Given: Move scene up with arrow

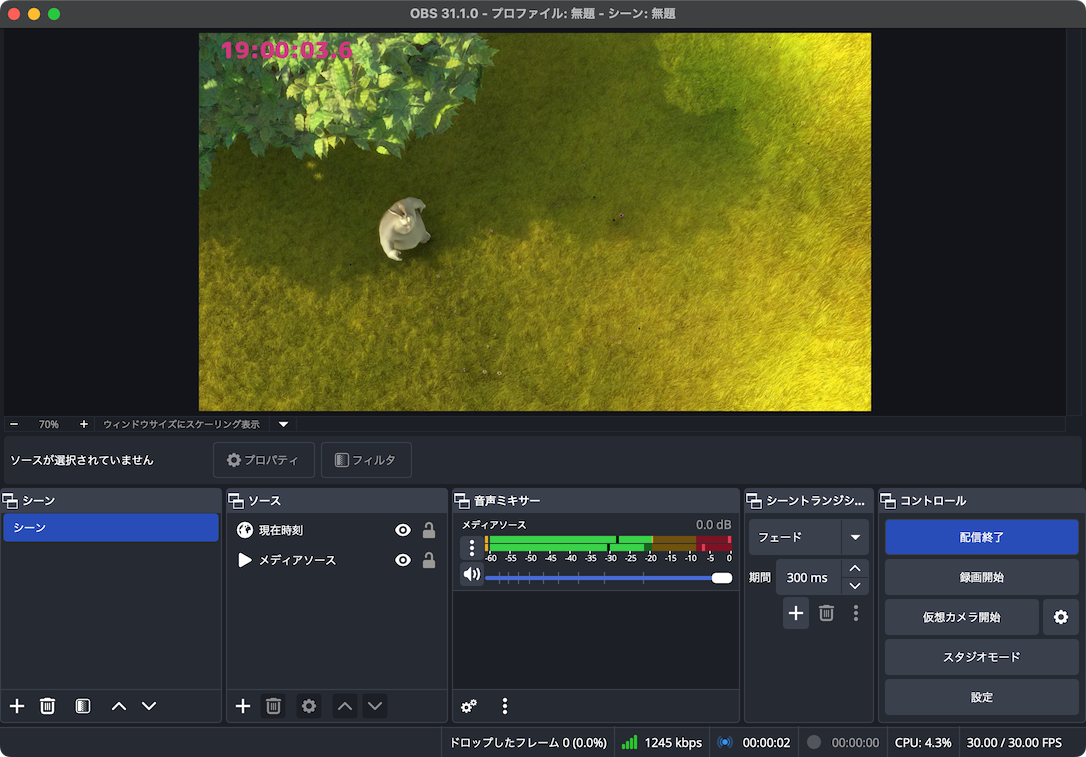Looking at the screenshot, I should coord(118,706).
